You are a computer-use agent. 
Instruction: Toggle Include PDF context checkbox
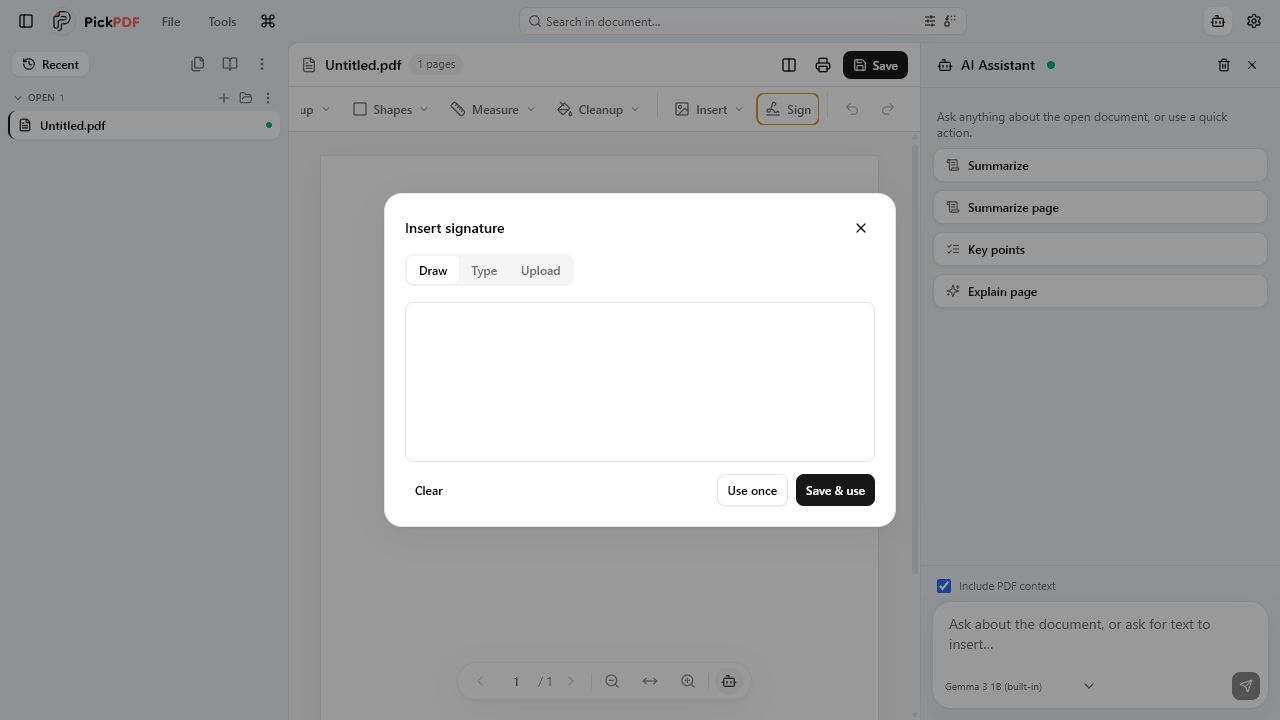[944, 586]
